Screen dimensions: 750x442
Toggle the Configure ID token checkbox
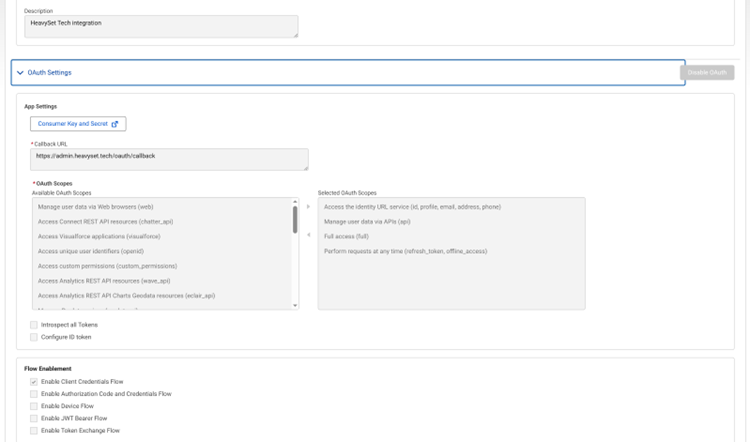[33, 337]
